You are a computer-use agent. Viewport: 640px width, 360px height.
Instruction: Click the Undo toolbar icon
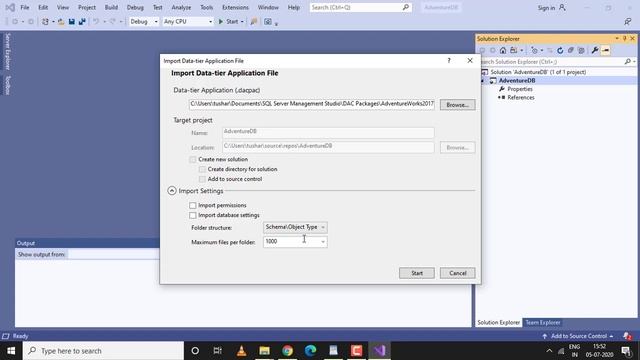point(96,22)
